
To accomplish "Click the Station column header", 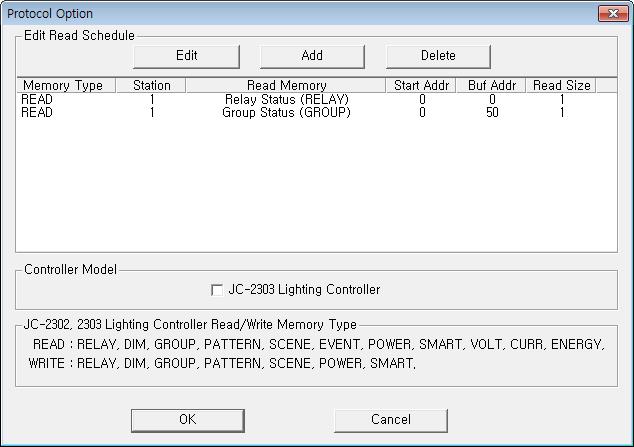I will click(x=151, y=86).
